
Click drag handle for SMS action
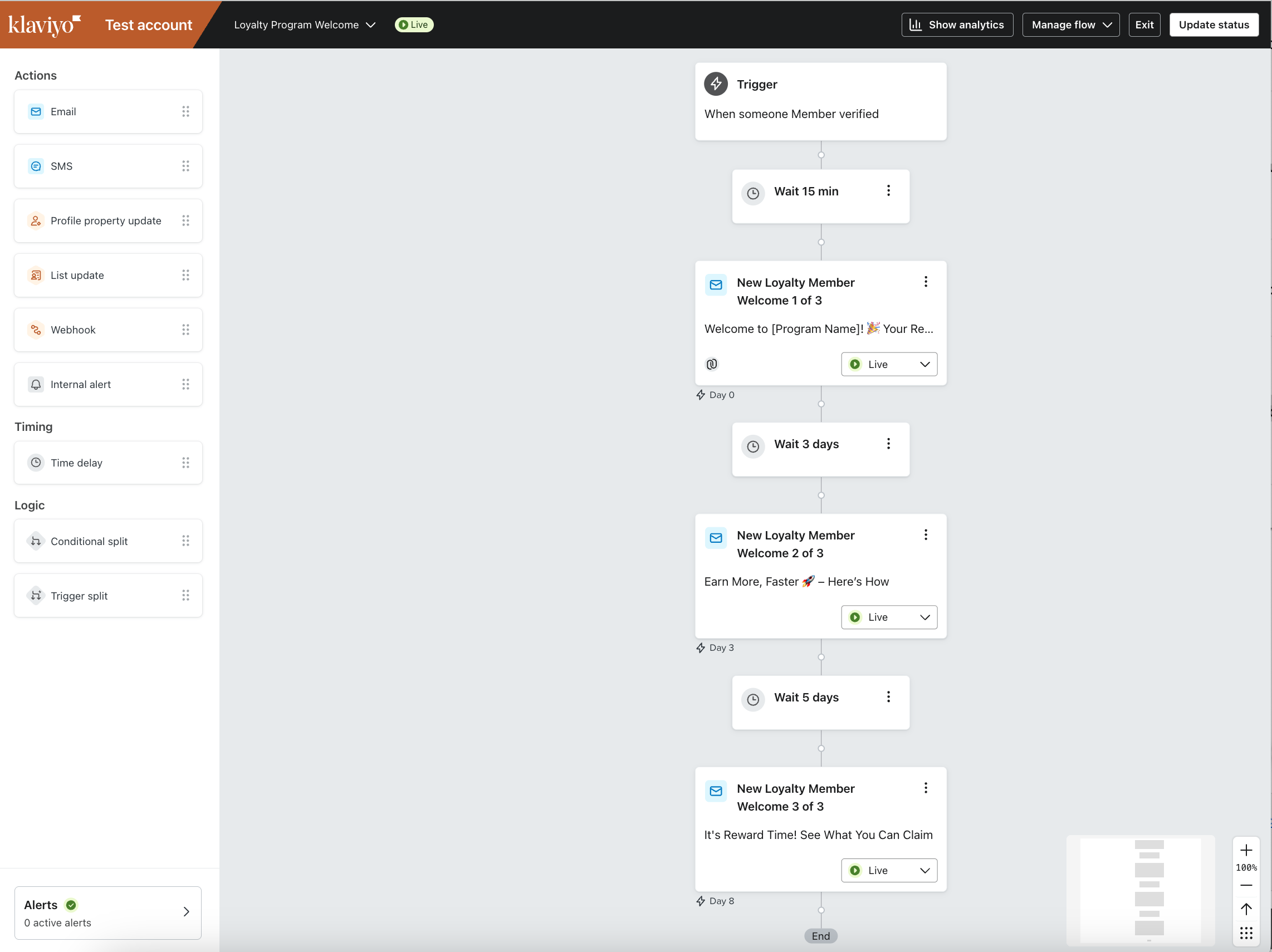click(x=186, y=166)
